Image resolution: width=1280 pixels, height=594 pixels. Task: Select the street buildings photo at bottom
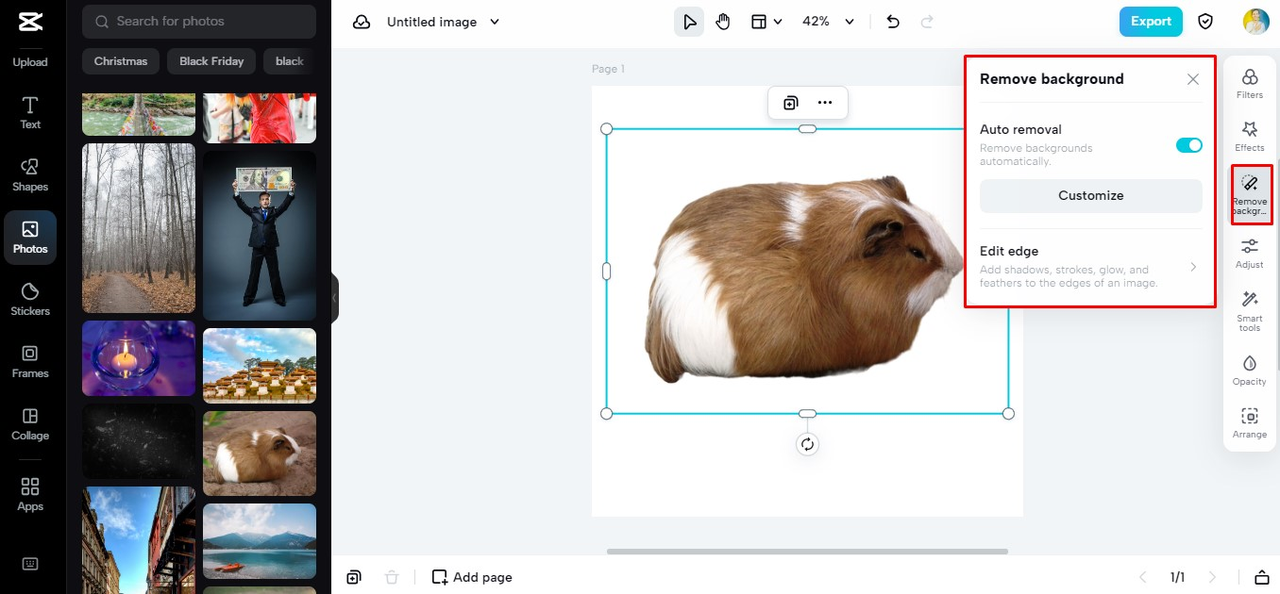point(138,540)
